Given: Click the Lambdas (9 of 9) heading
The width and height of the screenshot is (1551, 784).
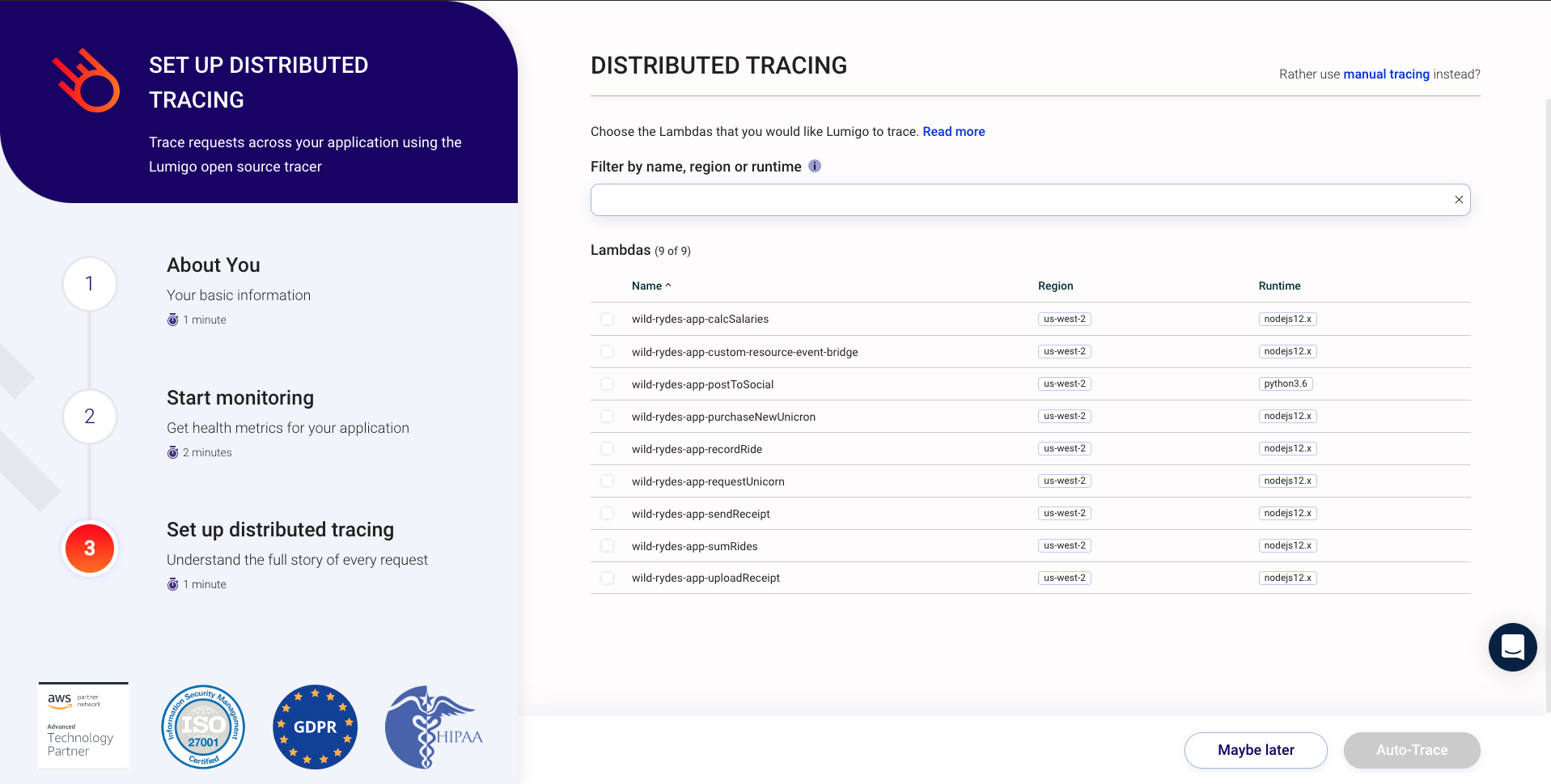Looking at the screenshot, I should 641,250.
